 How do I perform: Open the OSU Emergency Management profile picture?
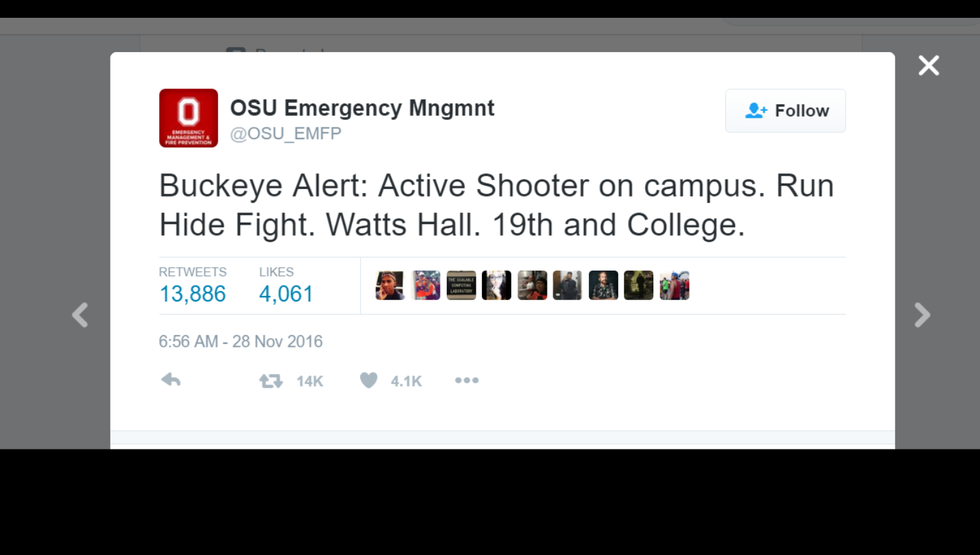pos(188,118)
